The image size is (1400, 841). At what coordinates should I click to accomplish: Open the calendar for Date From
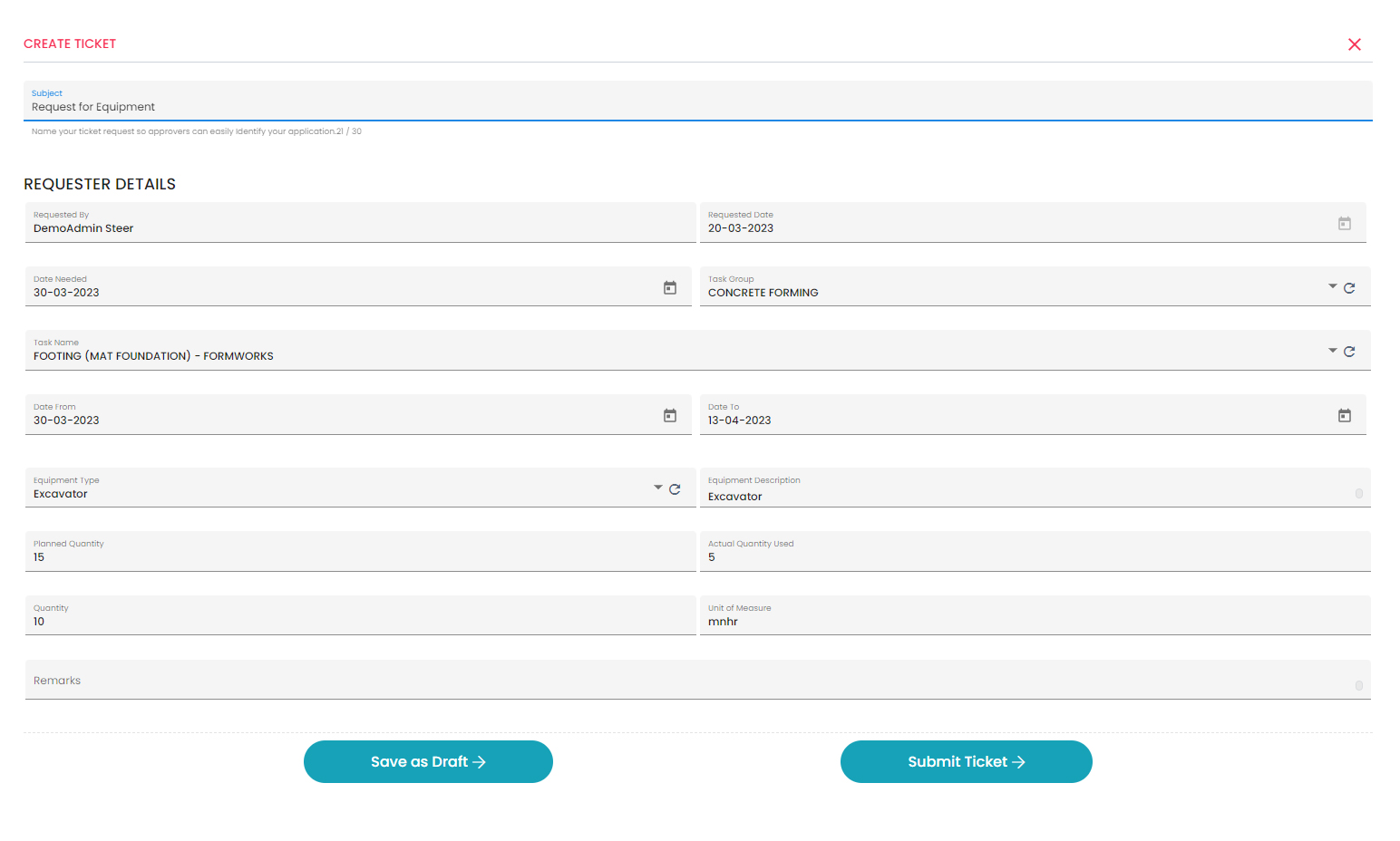670,415
